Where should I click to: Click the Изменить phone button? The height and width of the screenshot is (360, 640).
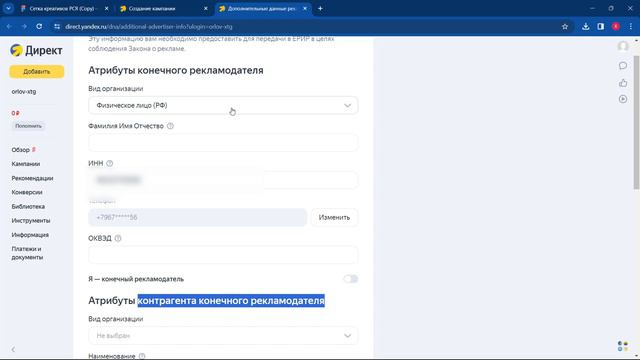click(334, 218)
